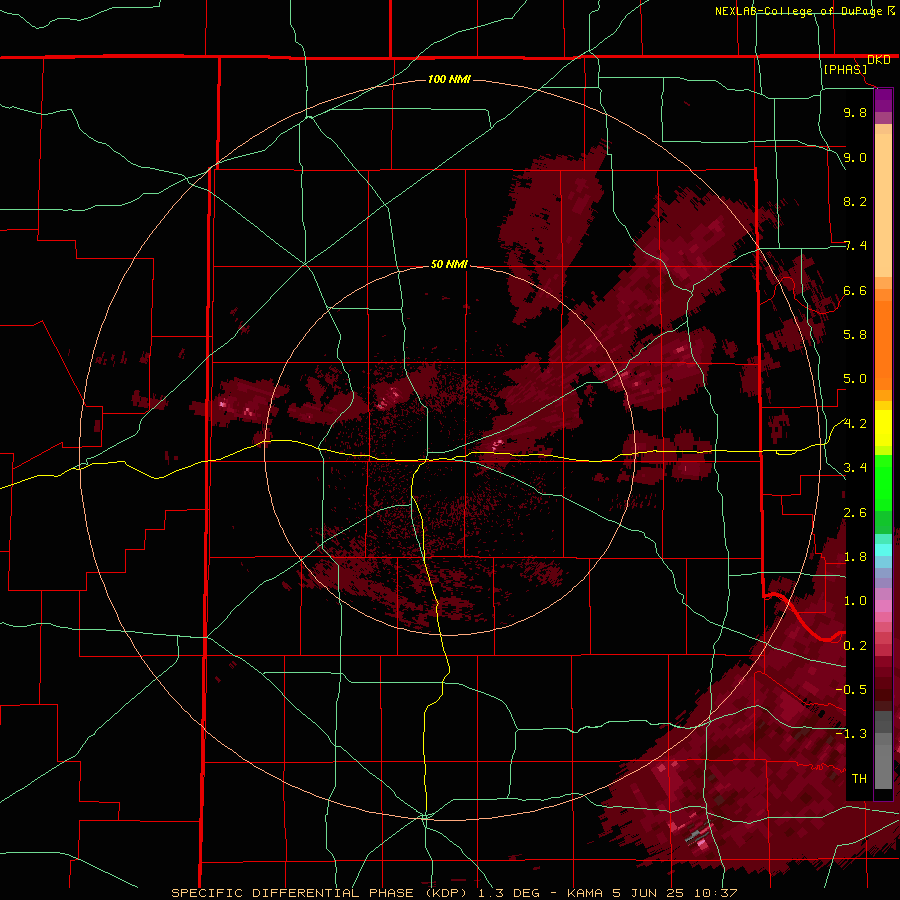Click the cyan color band on scale
The image size is (900, 900).
(x=883, y=550)
